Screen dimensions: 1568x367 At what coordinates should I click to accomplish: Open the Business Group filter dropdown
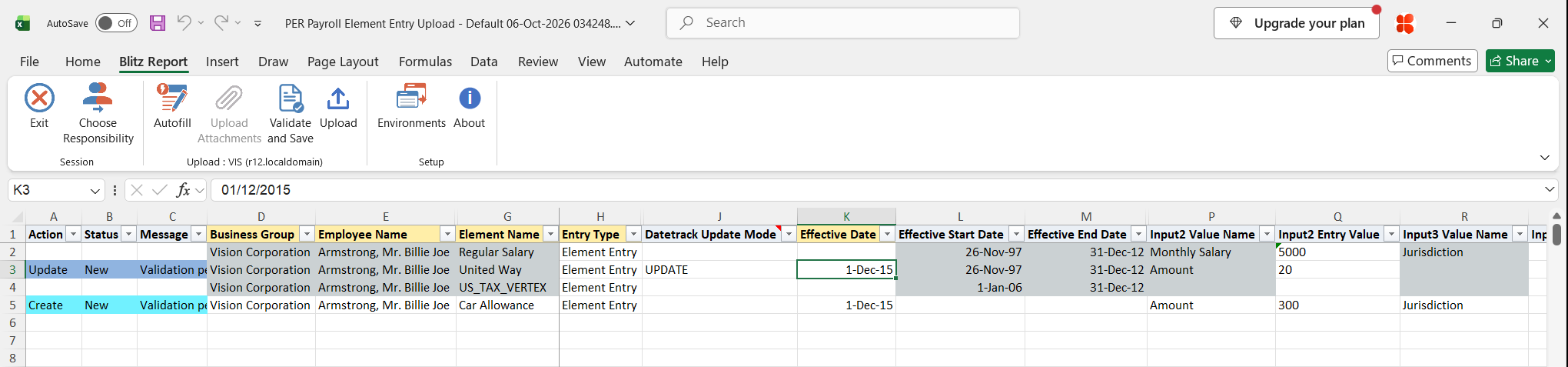point(307,234)
